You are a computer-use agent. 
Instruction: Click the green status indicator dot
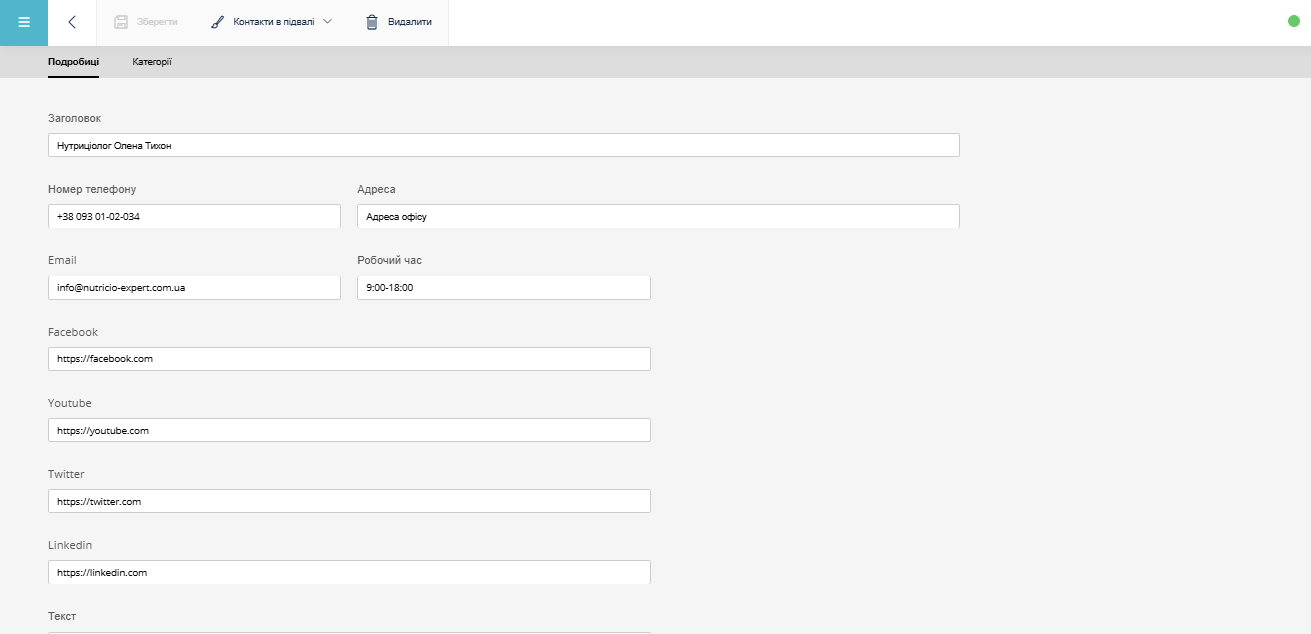tap(1293, 21)
